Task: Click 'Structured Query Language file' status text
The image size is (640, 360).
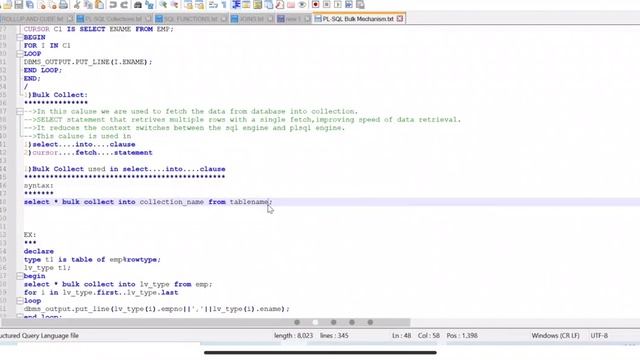Action: coord(40,336)
